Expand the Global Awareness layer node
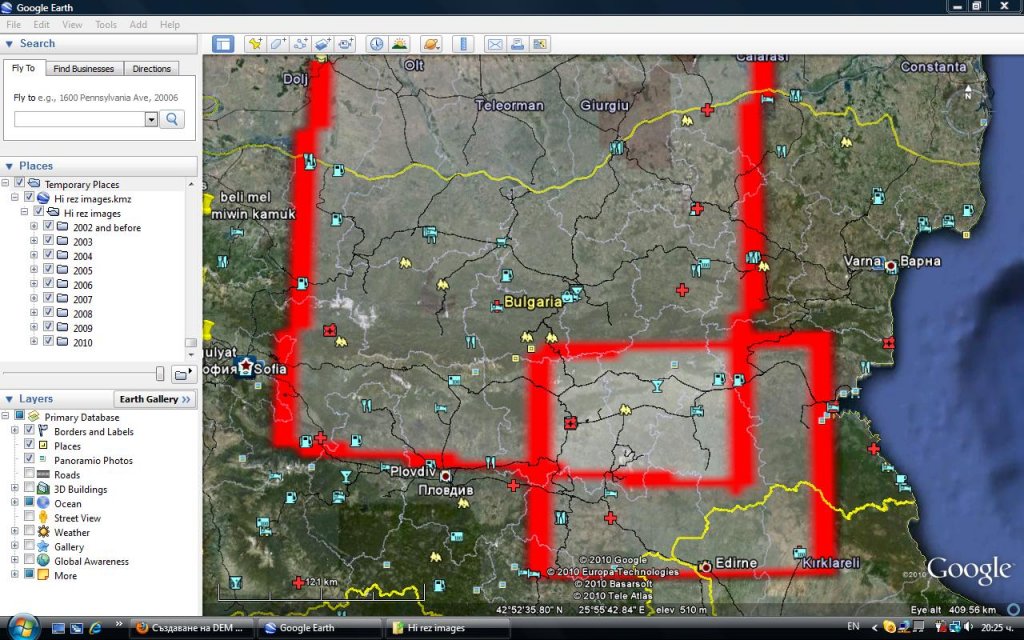This screenshot has height=640, width=1024. pyautogui.click(x=14, y=560)
